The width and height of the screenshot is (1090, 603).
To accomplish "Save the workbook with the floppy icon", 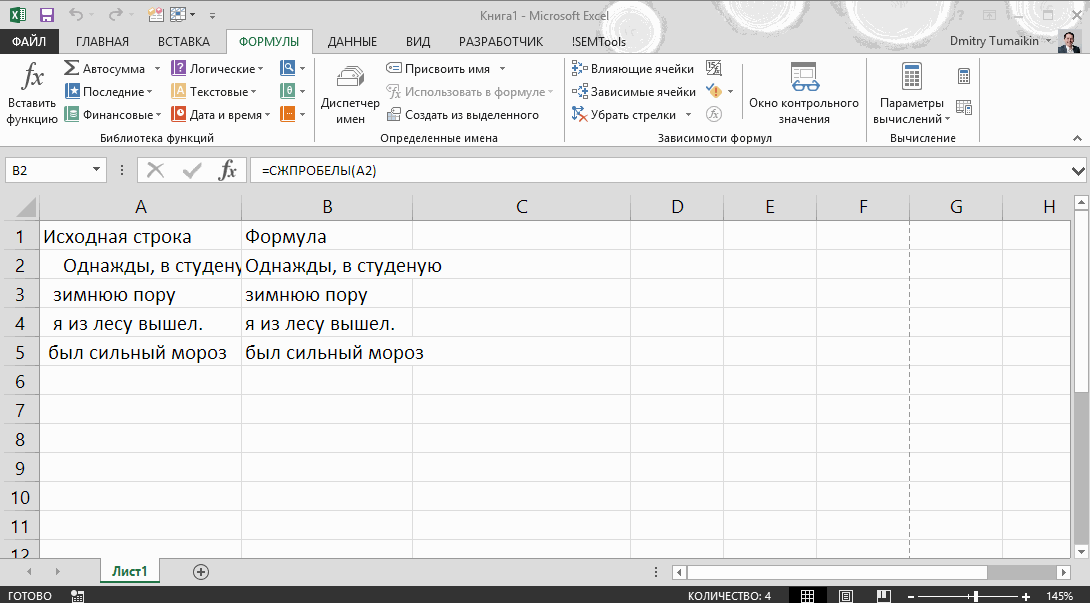I will (47, 15).
